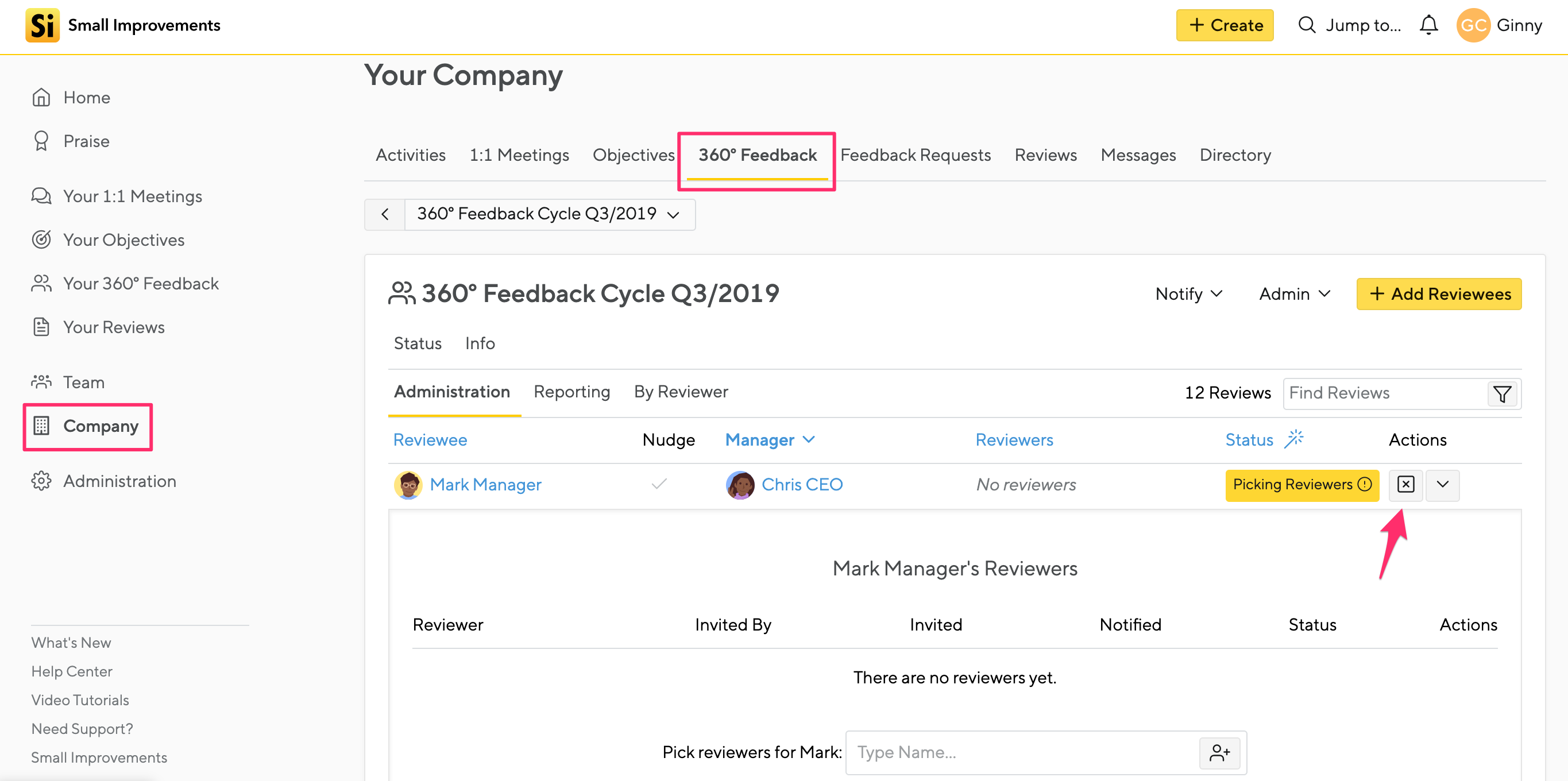Open the Feedback Requests tab
Screen dimensions: 1568x781
tap(915, 155)
